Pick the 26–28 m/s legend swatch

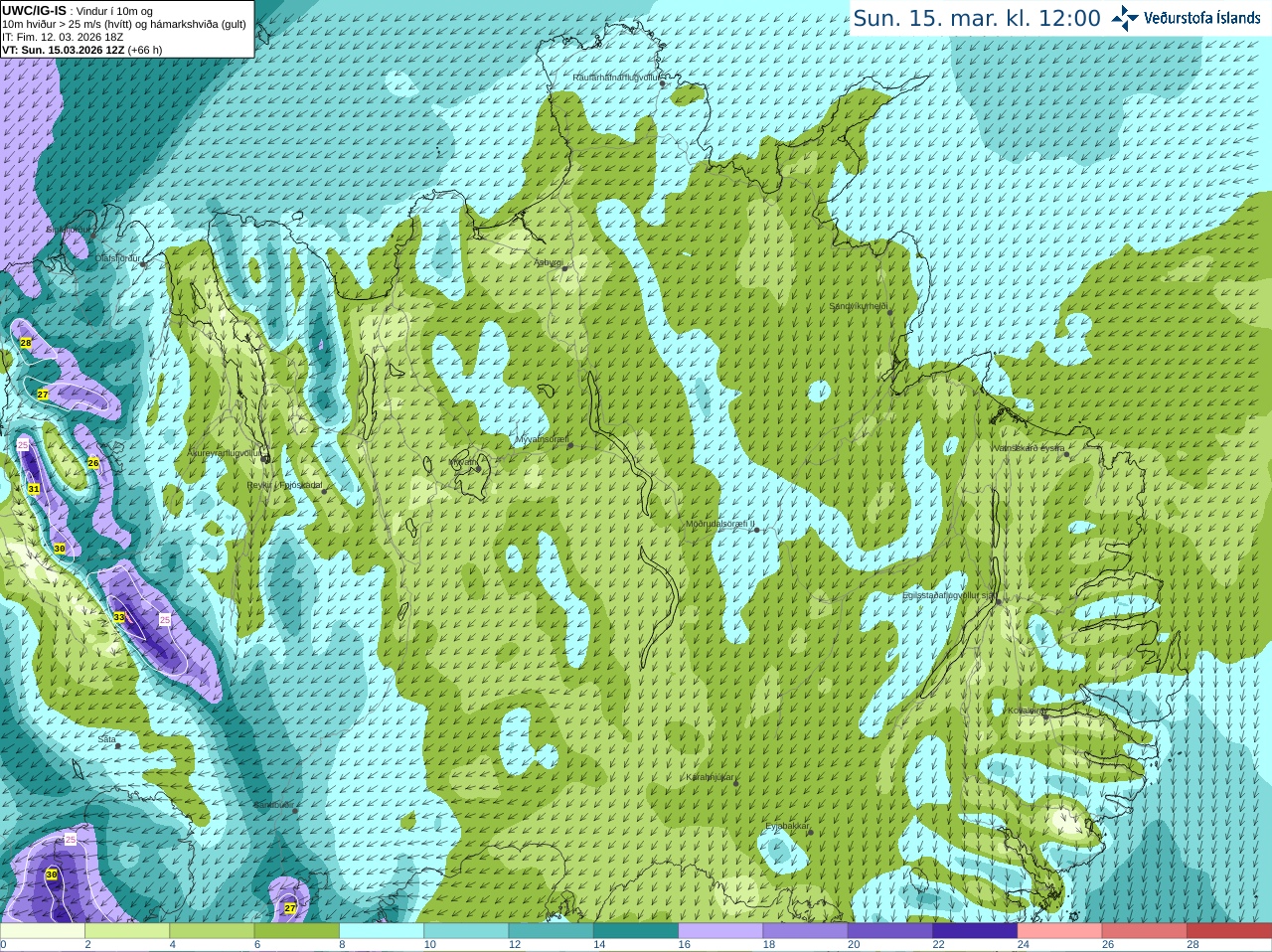pyautogui.click(x=1145, y=931)
